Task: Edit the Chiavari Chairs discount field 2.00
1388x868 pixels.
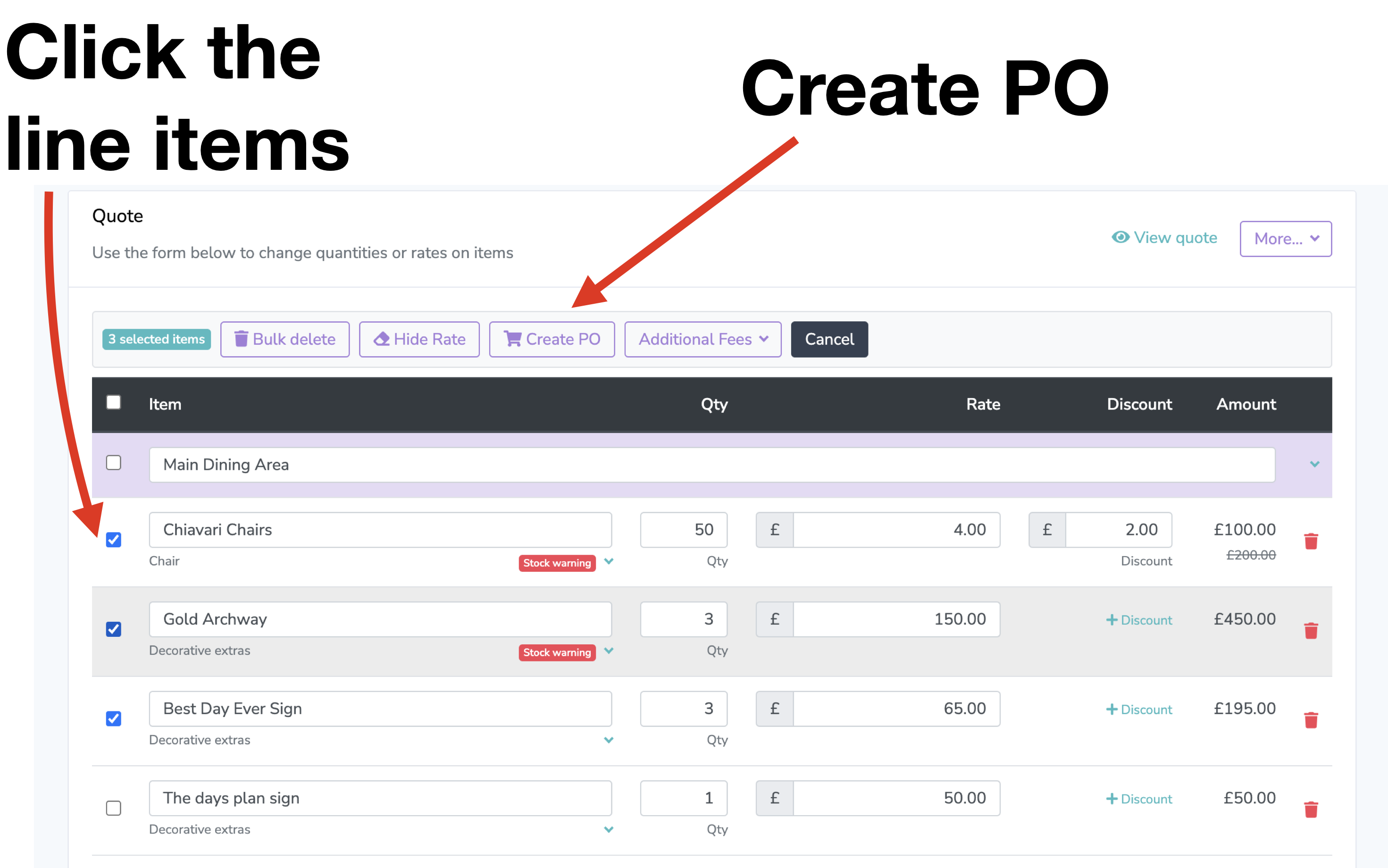Action: 1118,530
